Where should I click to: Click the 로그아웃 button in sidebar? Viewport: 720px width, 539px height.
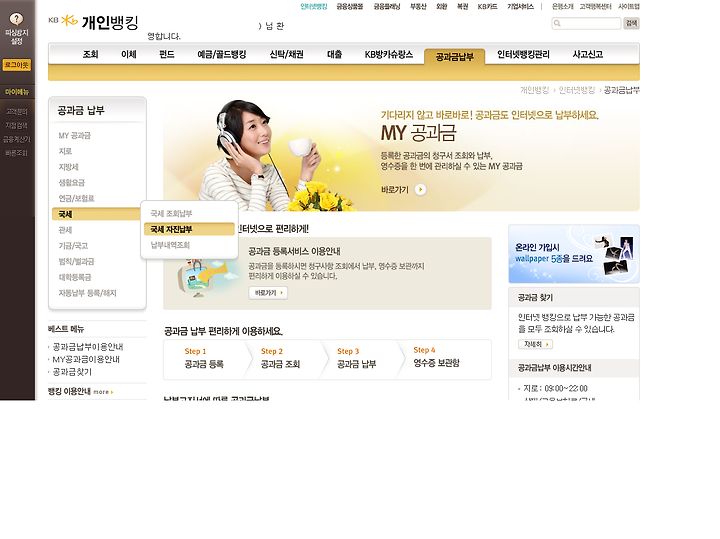point(17,65)
